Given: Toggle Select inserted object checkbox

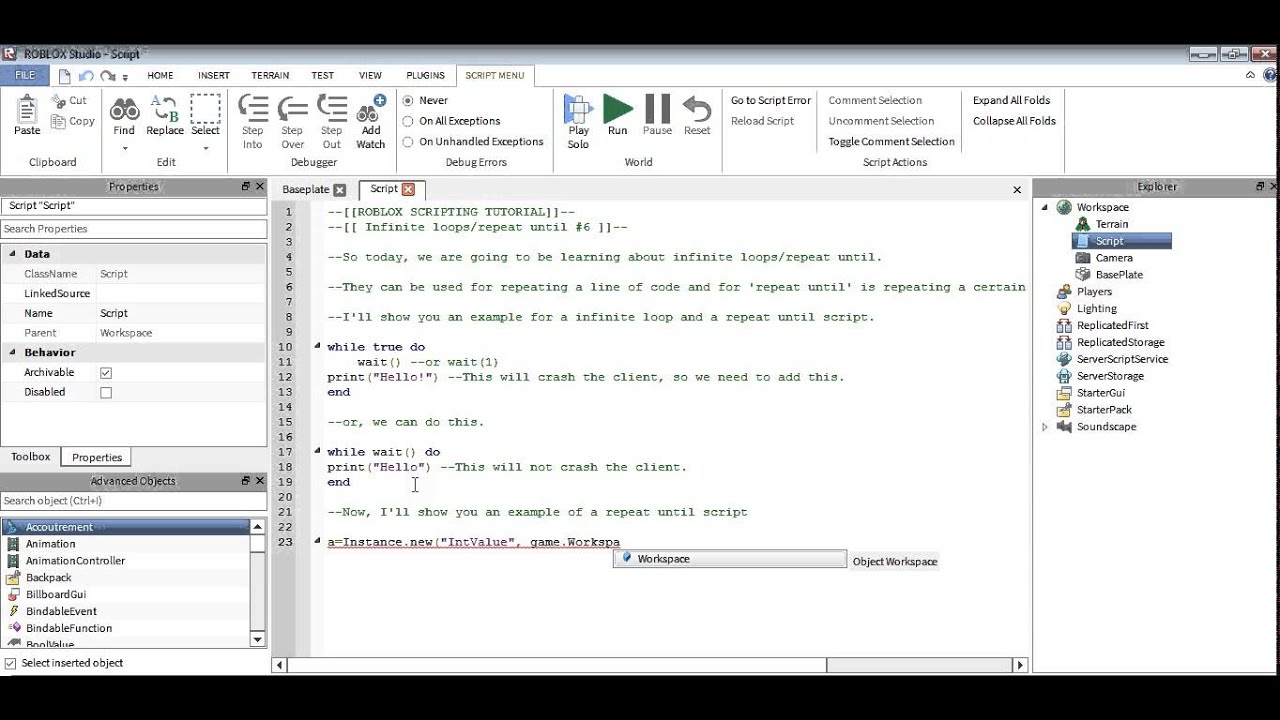Looking at the screenshot, I should click(x=11, y=663).
